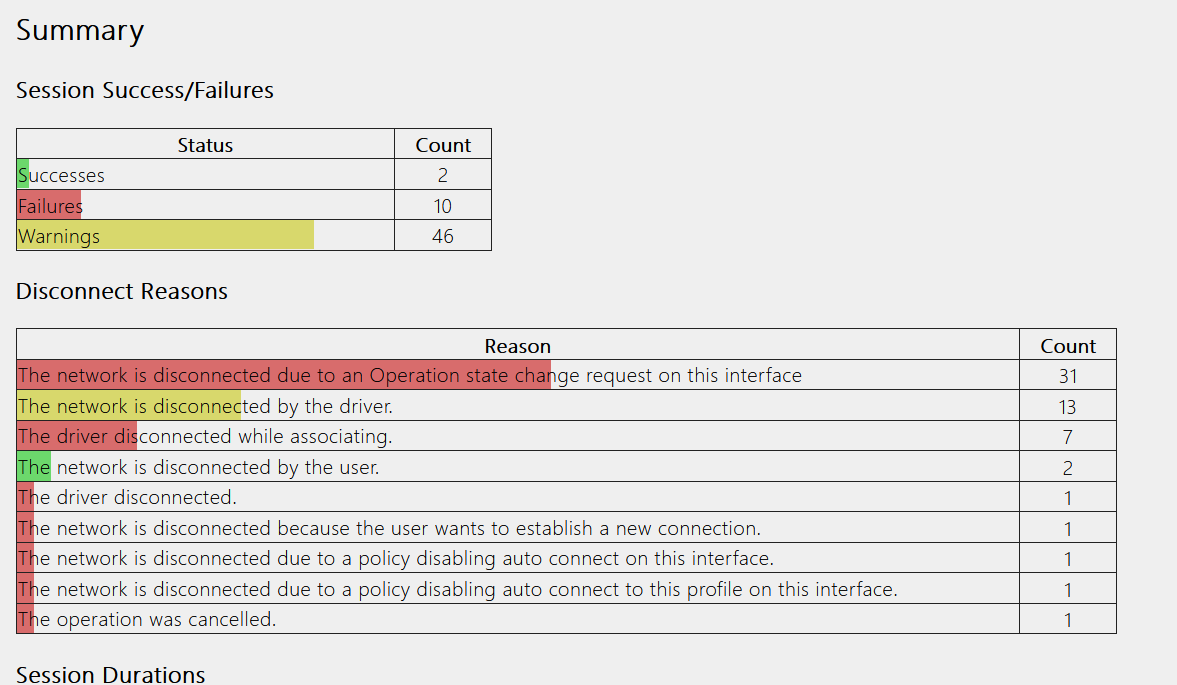Click 'The operation was cancelled.' row
This screenshot has width=1177, height=685.
tap(517, 619)
